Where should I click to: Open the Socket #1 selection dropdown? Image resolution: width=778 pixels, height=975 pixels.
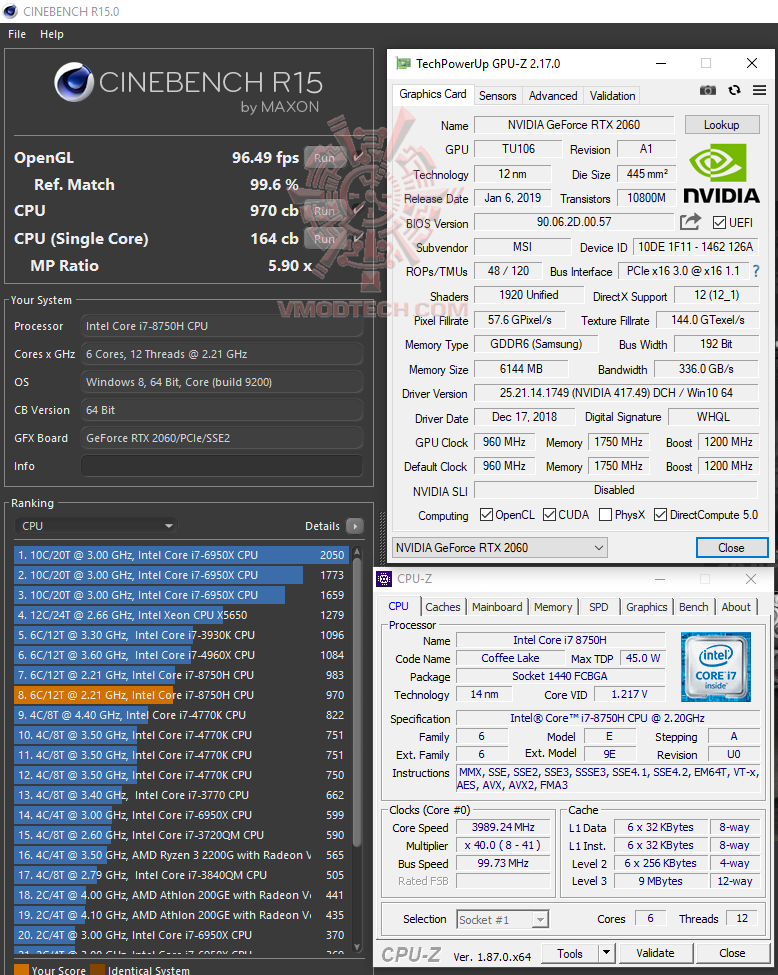(x=502, y=920)
